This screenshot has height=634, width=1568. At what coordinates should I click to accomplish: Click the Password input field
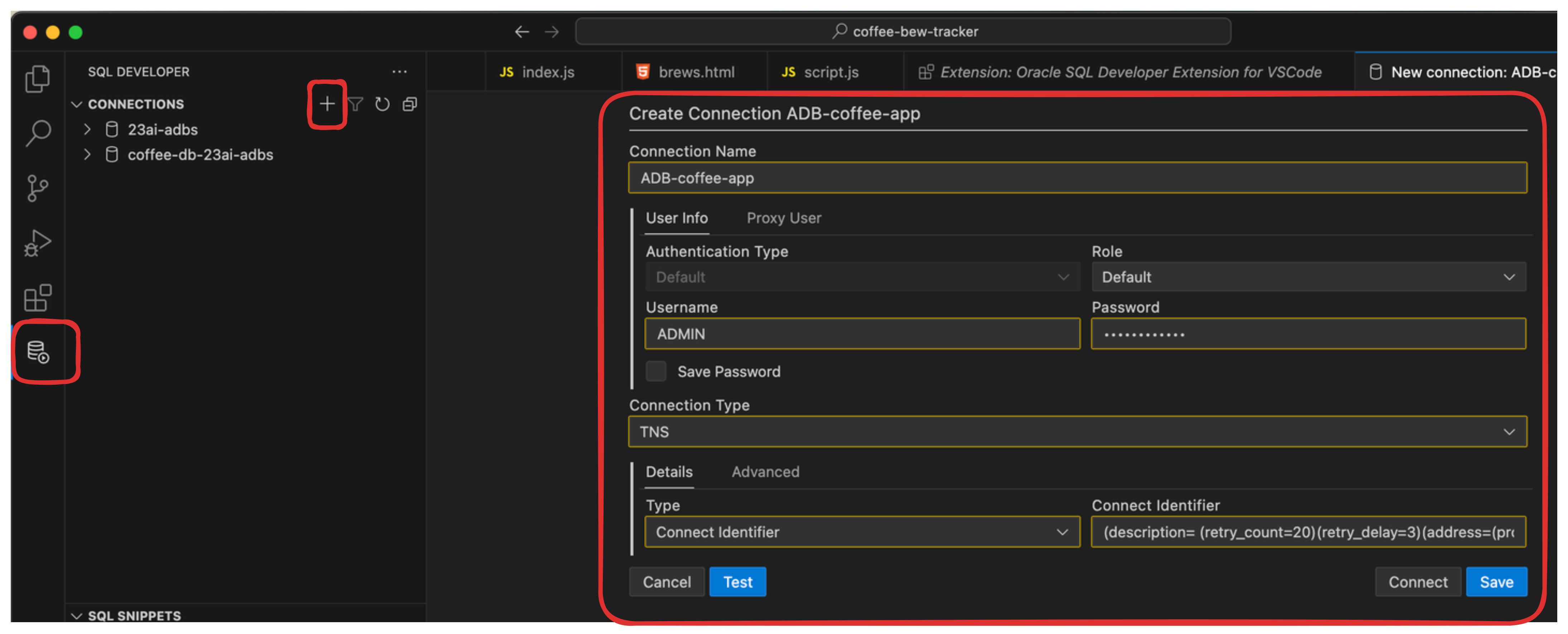[x=1308, y=334]
